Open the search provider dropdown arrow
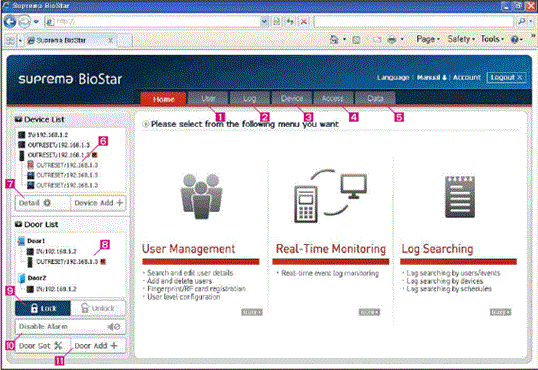 (x=530, y=22)
